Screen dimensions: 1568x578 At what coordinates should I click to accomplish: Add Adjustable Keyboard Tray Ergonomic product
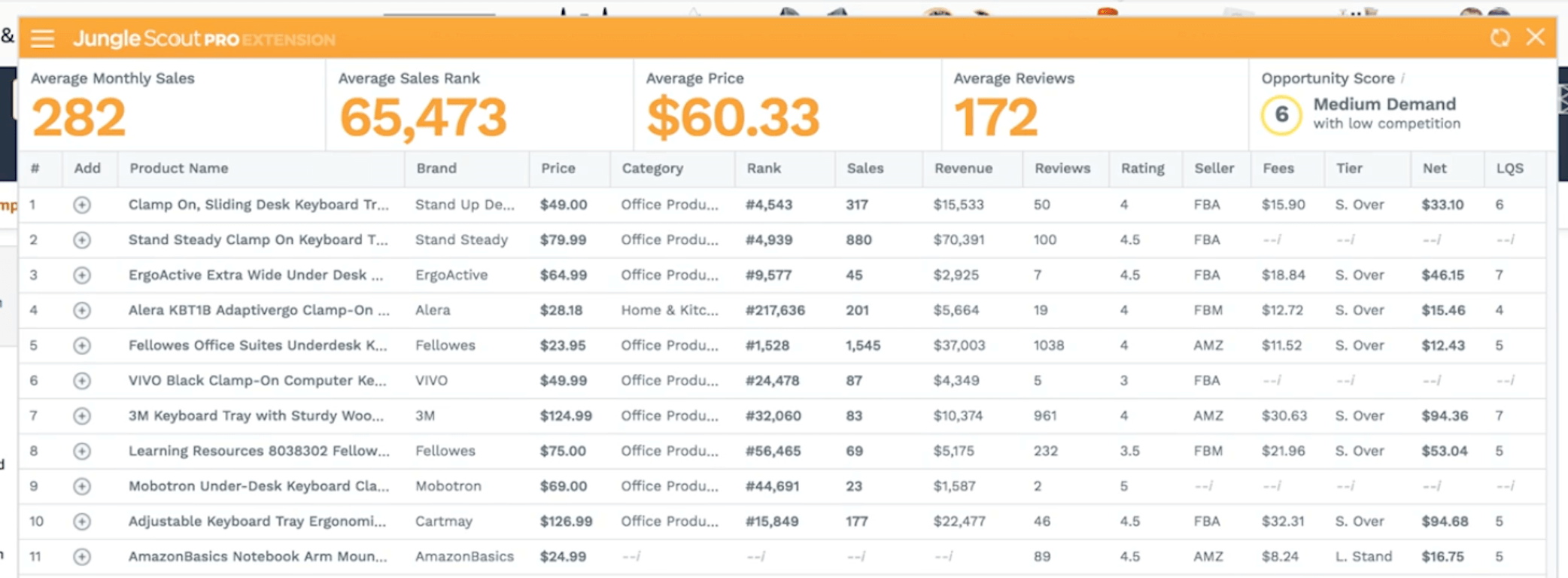pyautogui.click(x=82, y=522)
